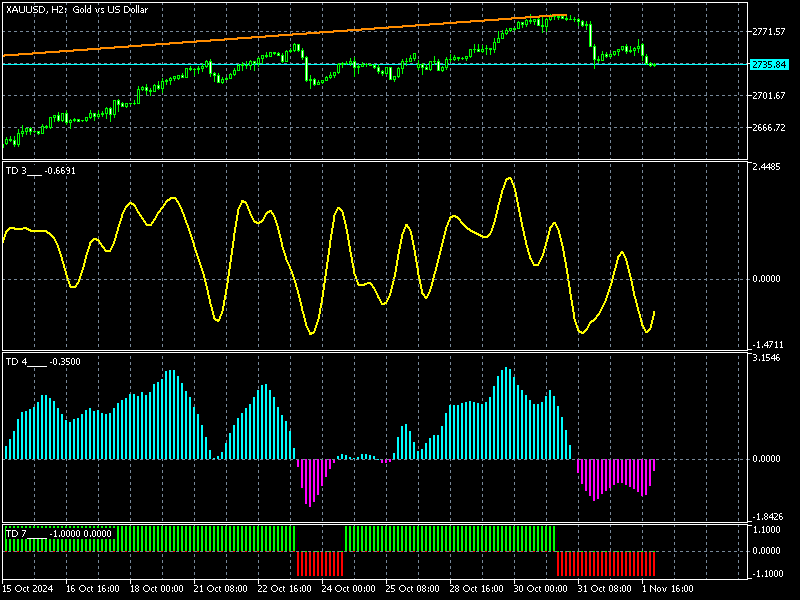Click the 21 Oct 08:00 time label

click(220, 588)
